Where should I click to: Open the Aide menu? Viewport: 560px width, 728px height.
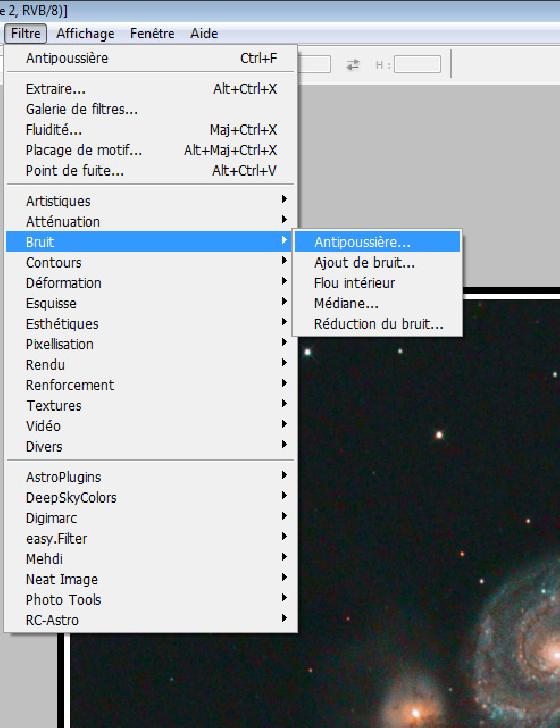click(x=204, y=33)
